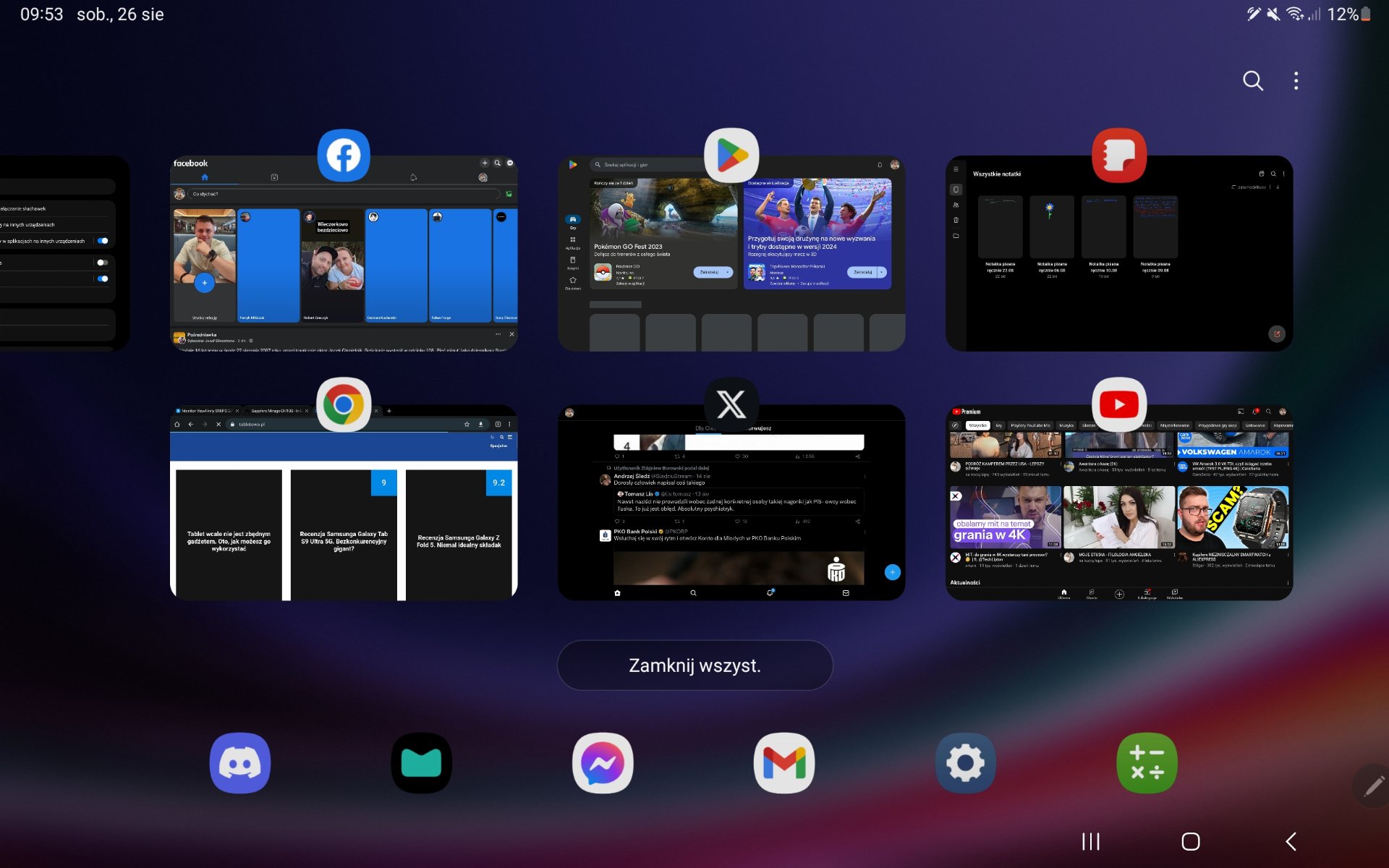Open Settings gear from the dock
This screenshot has width=1389, height=868.
966,763
